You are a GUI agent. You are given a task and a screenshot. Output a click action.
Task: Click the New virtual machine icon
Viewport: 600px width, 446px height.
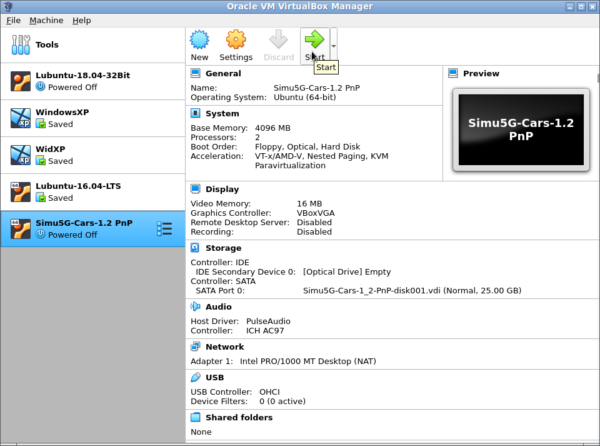point(199,41)
